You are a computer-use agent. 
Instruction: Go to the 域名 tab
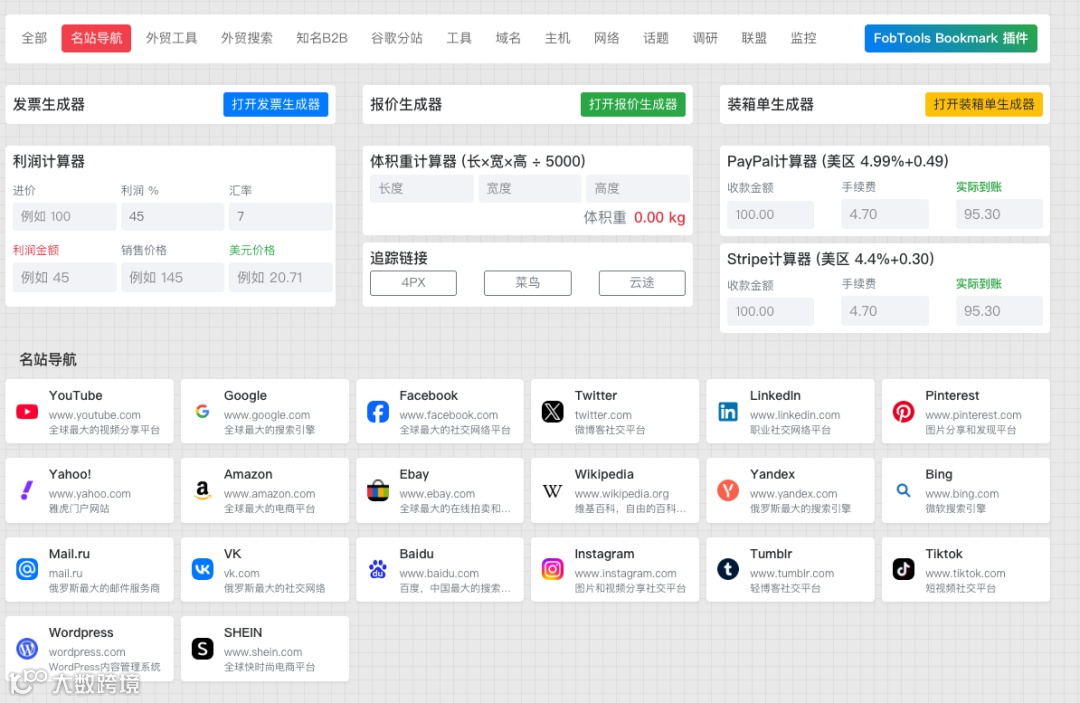pyautogui.click(x=508, y=38)
